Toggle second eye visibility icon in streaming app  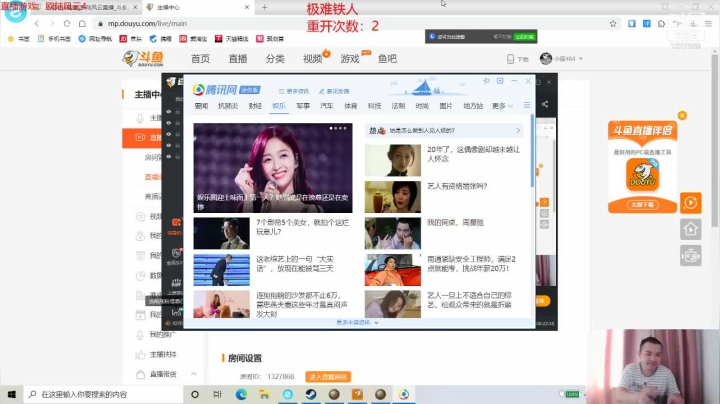point(169,123)
